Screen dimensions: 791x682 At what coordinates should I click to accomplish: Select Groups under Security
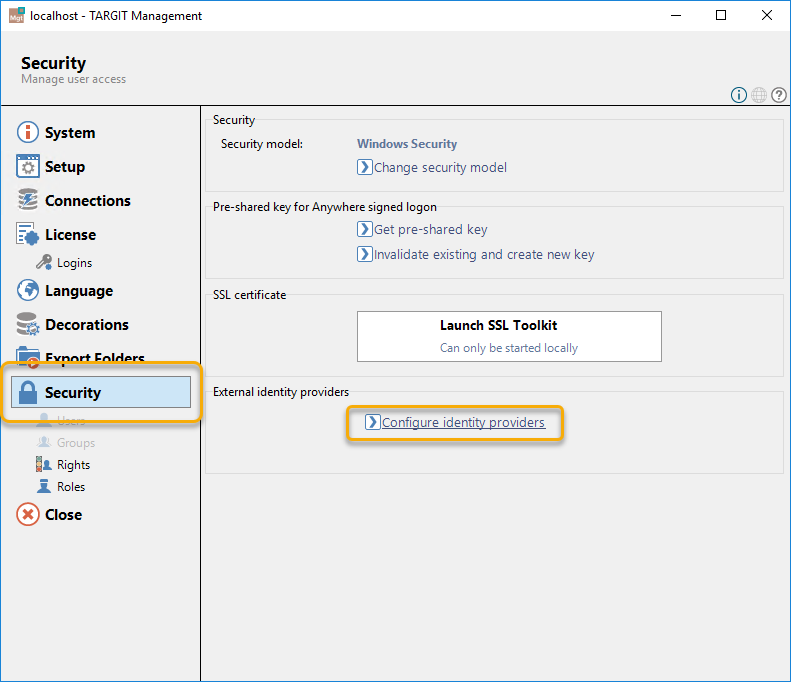pos(76,443)
